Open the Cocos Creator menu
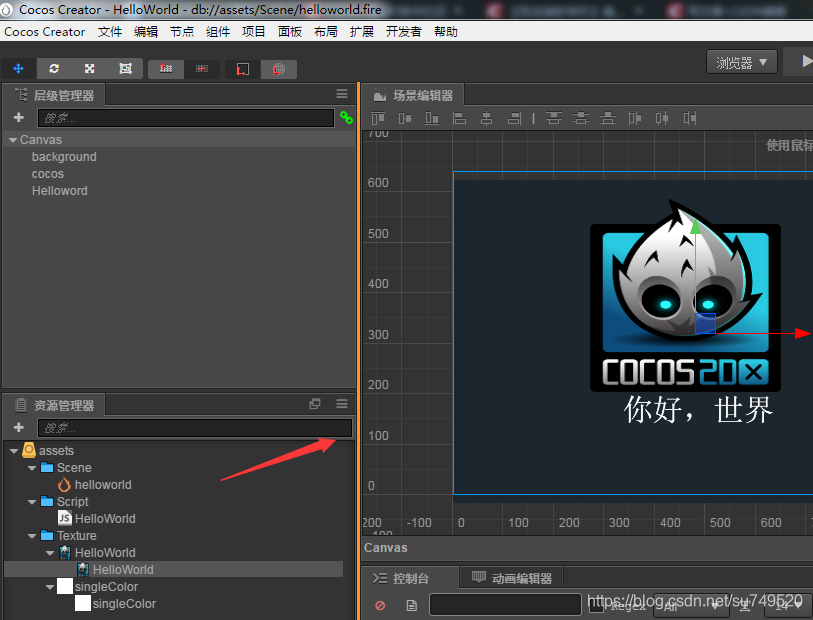This screenshot has width=813, height=620. point(45,32)
